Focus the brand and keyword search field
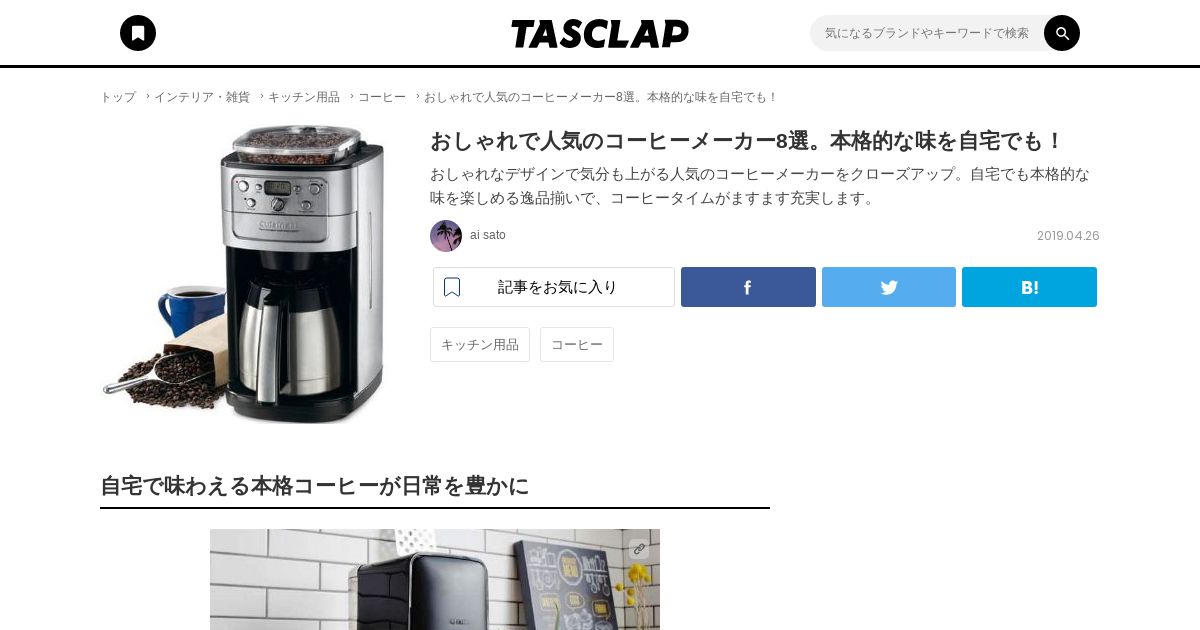1200x630 pixels. pyautogui.click(x=927, y=33)
